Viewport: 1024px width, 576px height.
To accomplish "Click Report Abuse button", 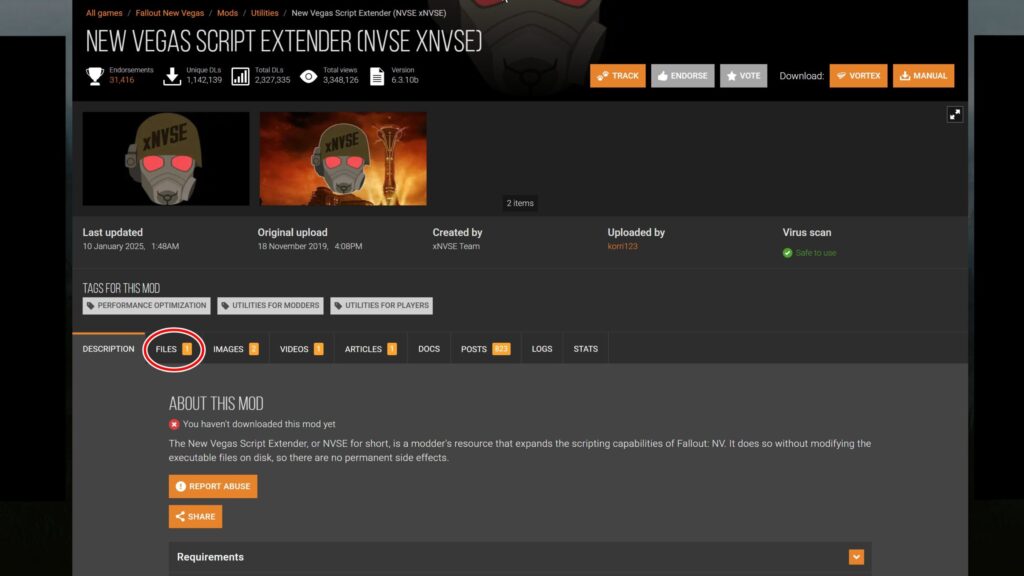I will click(213, 486).
